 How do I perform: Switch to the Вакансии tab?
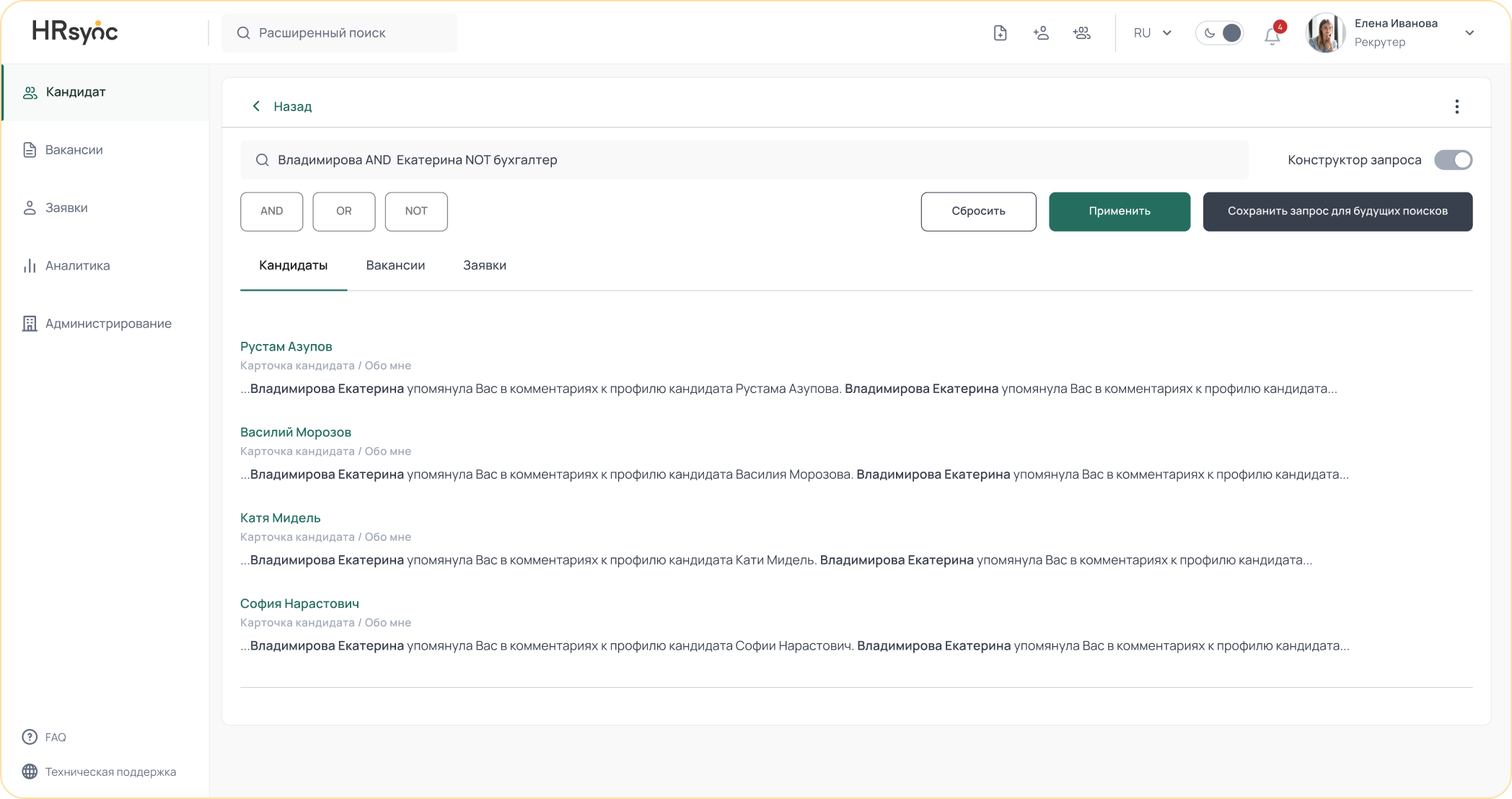coord(395,265)
